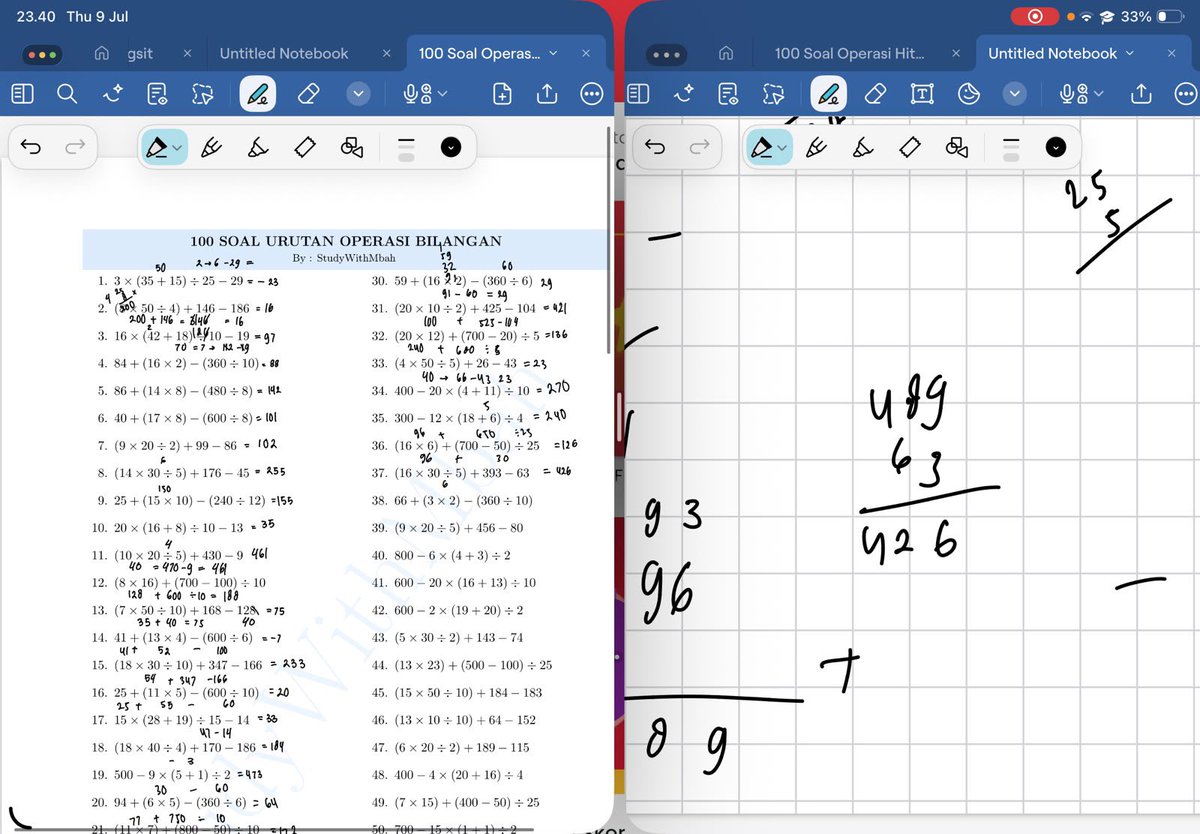Share the 100 Soal document

547,94
